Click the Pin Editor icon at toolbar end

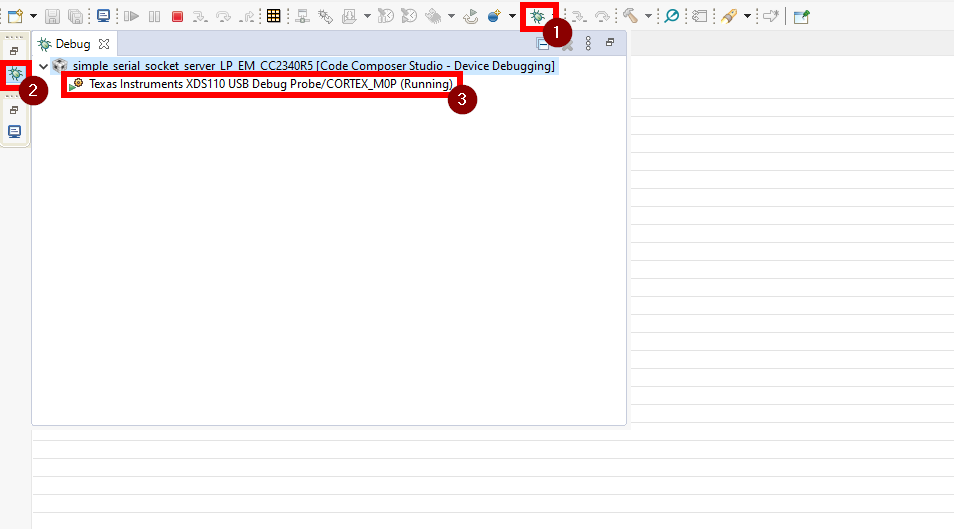pyautogui.click(x=801, y=16)
